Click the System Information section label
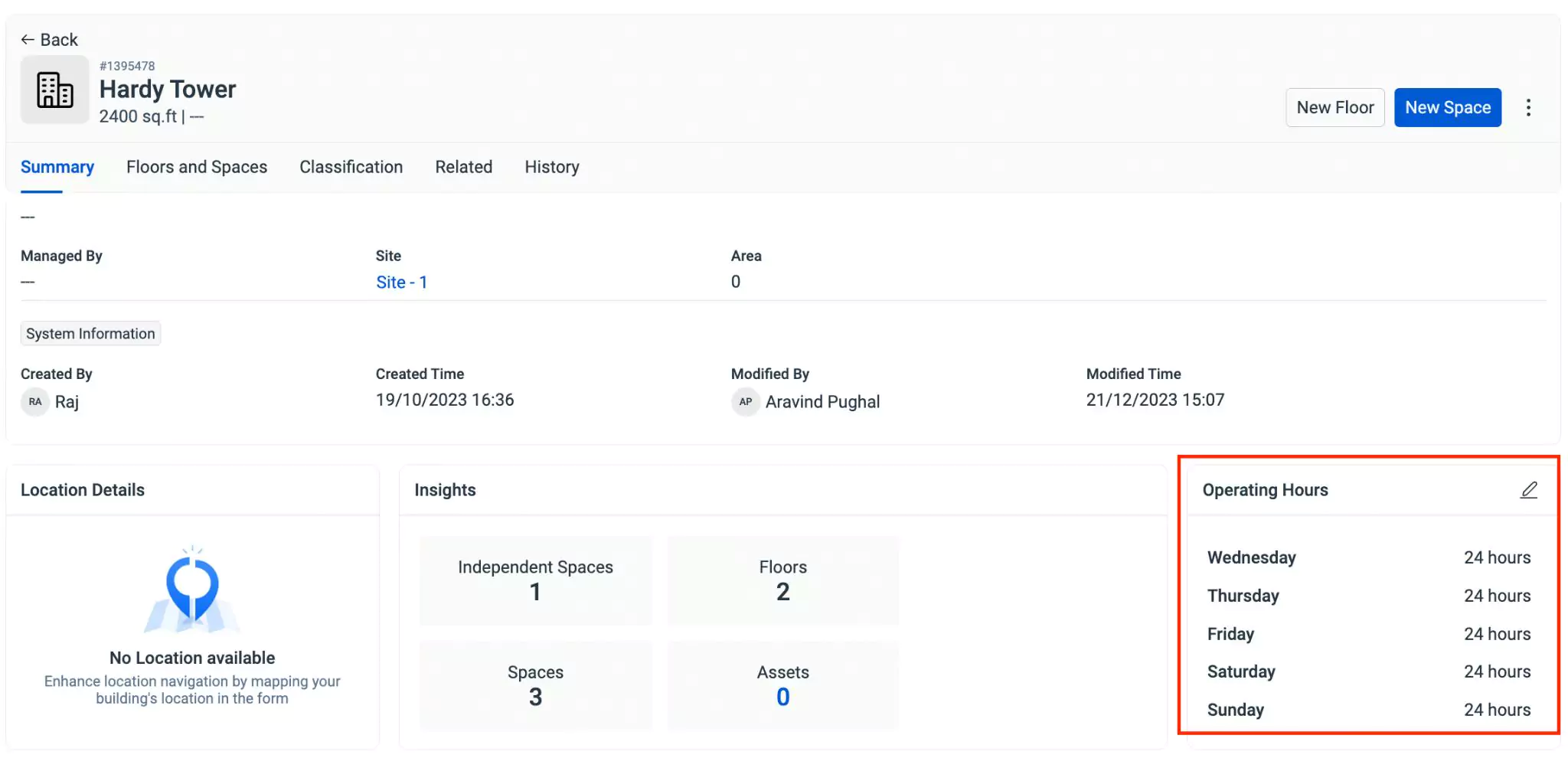 (90, 334)
